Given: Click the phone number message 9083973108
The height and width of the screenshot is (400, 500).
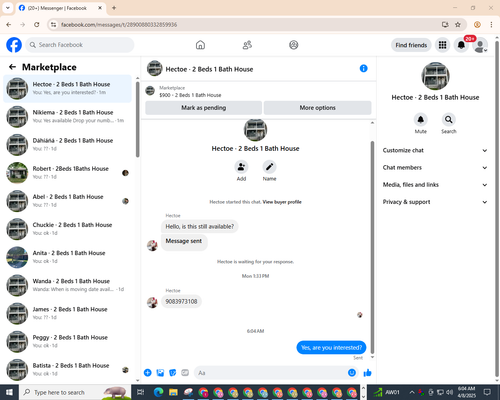Looking at the screenshot, I should pos(181,301).
